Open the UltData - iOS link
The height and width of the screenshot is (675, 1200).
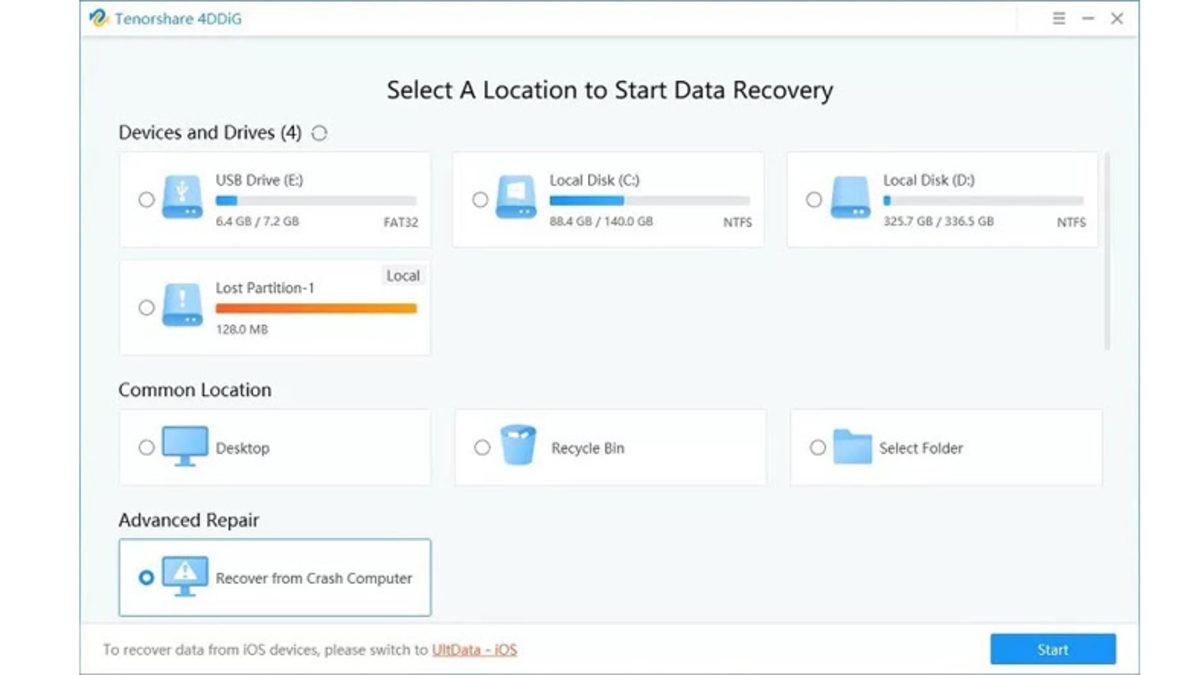tap(474, 650)
